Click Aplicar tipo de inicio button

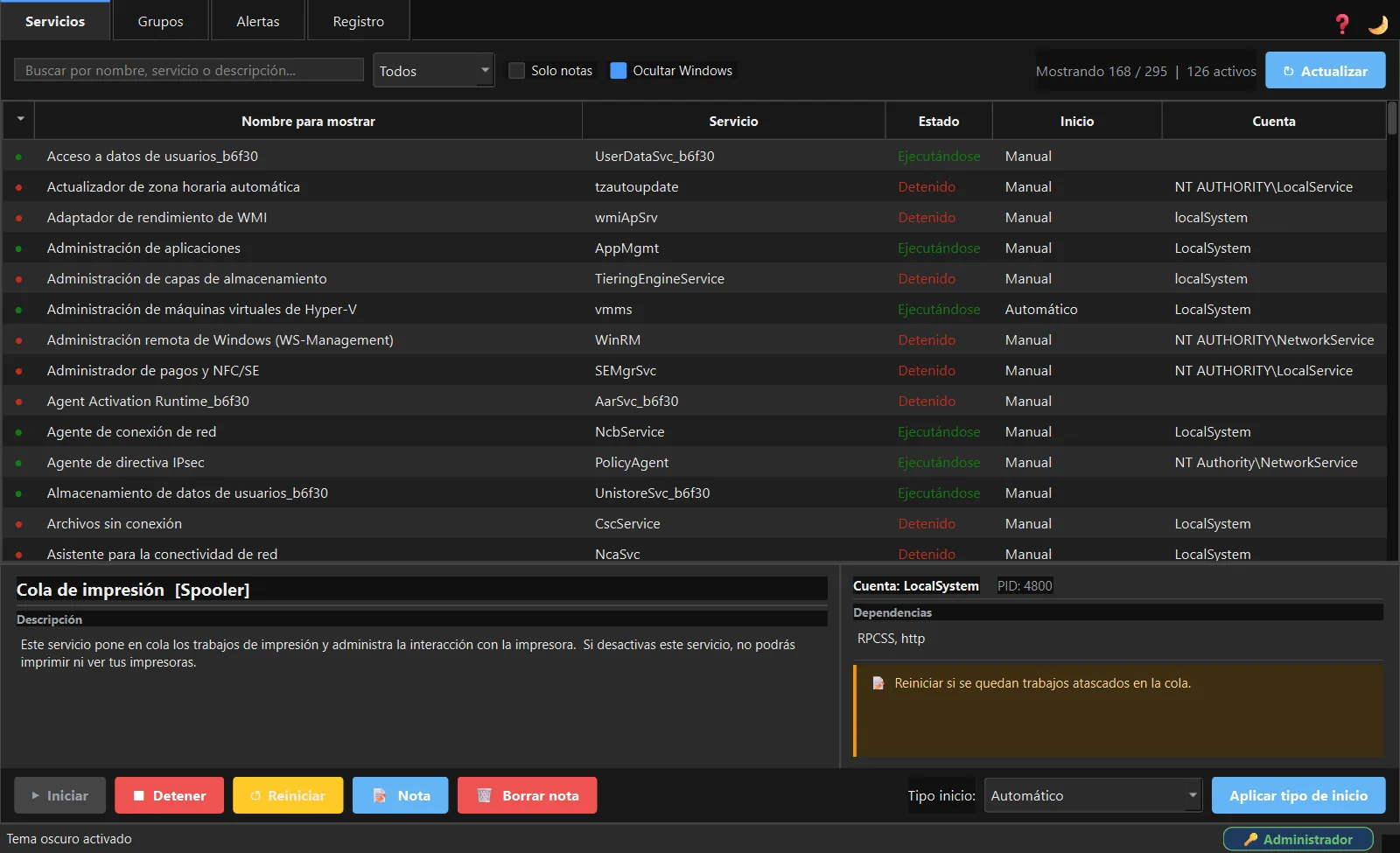(1298, 795)
